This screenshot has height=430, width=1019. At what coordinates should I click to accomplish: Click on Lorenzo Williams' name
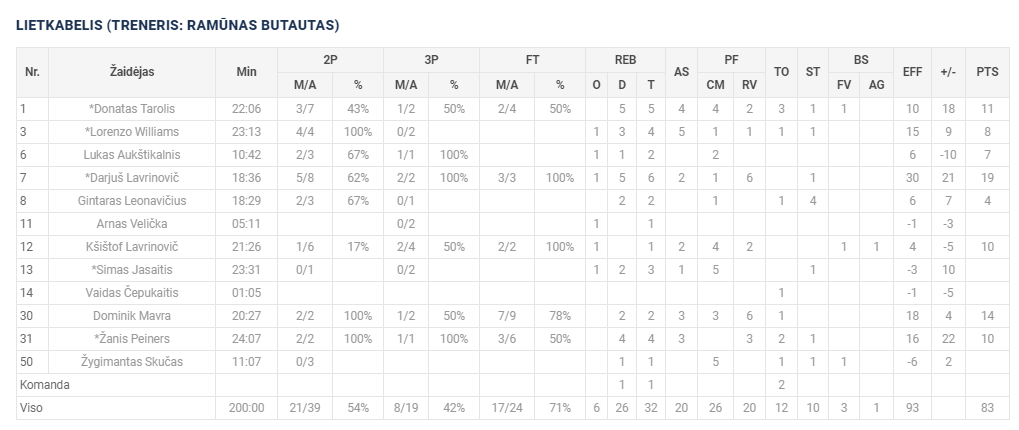pos(135,131)
